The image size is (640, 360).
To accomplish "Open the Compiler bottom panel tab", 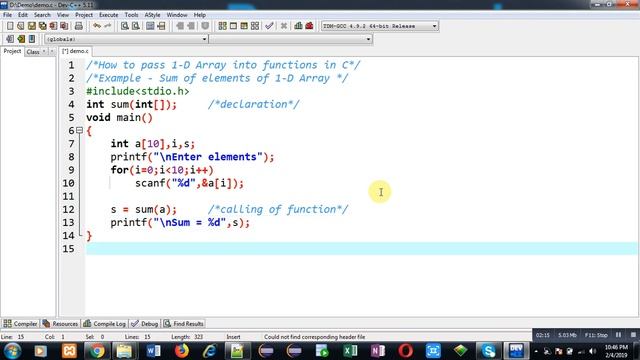I will pyautogui.click(x=20, y=324).
